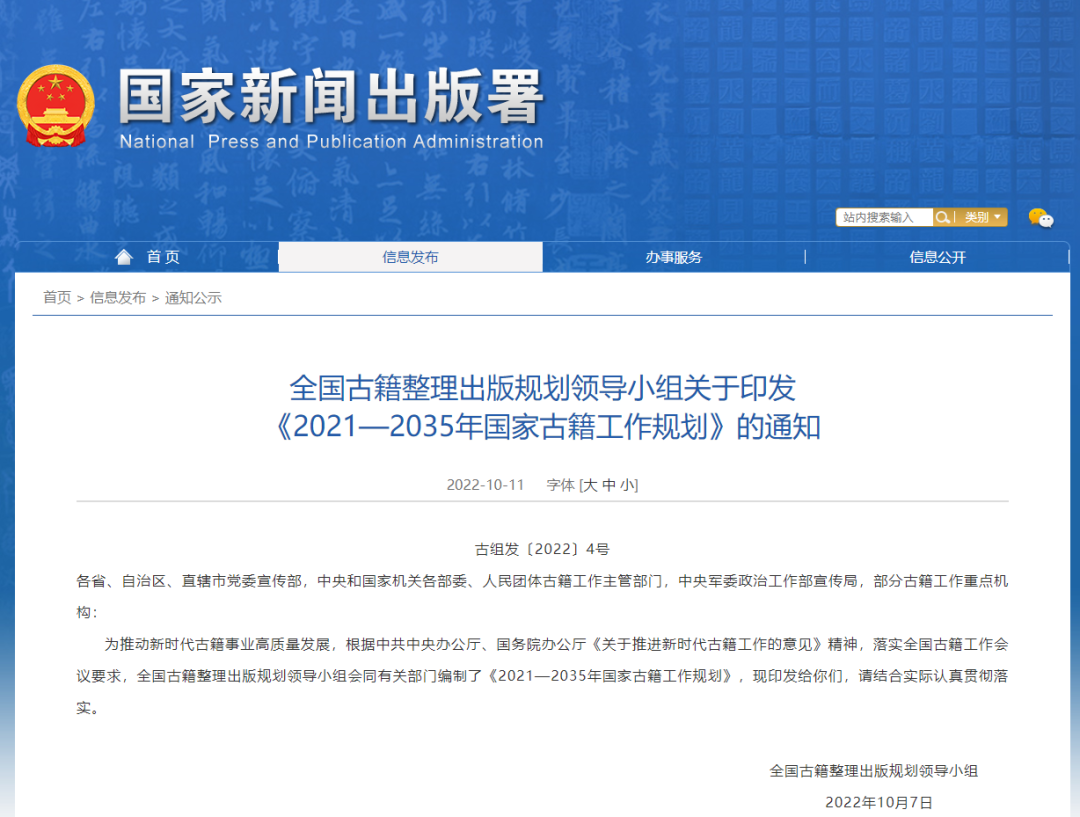Click 信息发布 in the breadcrumb
This screenshot has height=817, width=1080.
click(x=118, y=297)
